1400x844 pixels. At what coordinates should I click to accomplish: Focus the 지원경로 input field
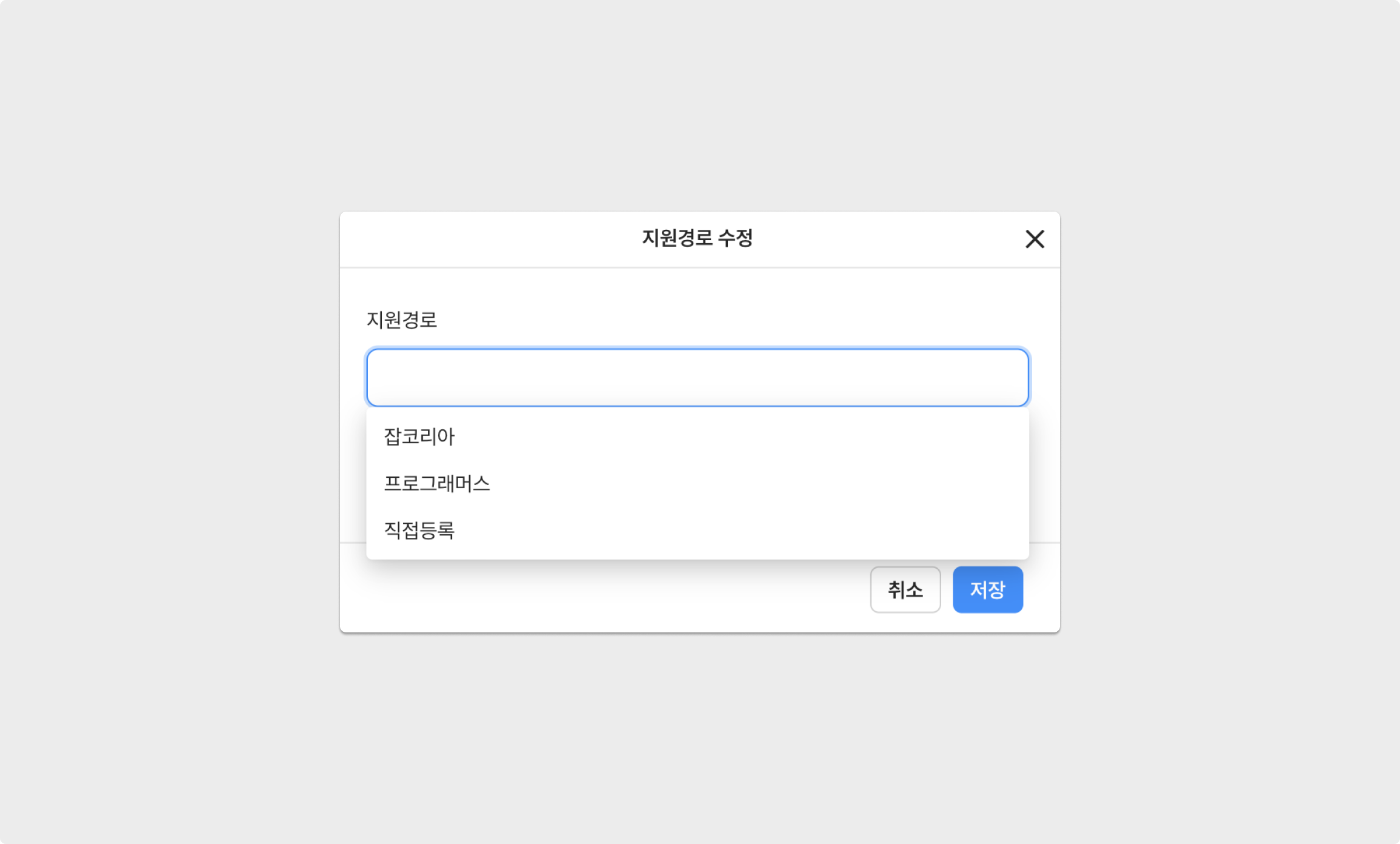click(x=697, y=377)
